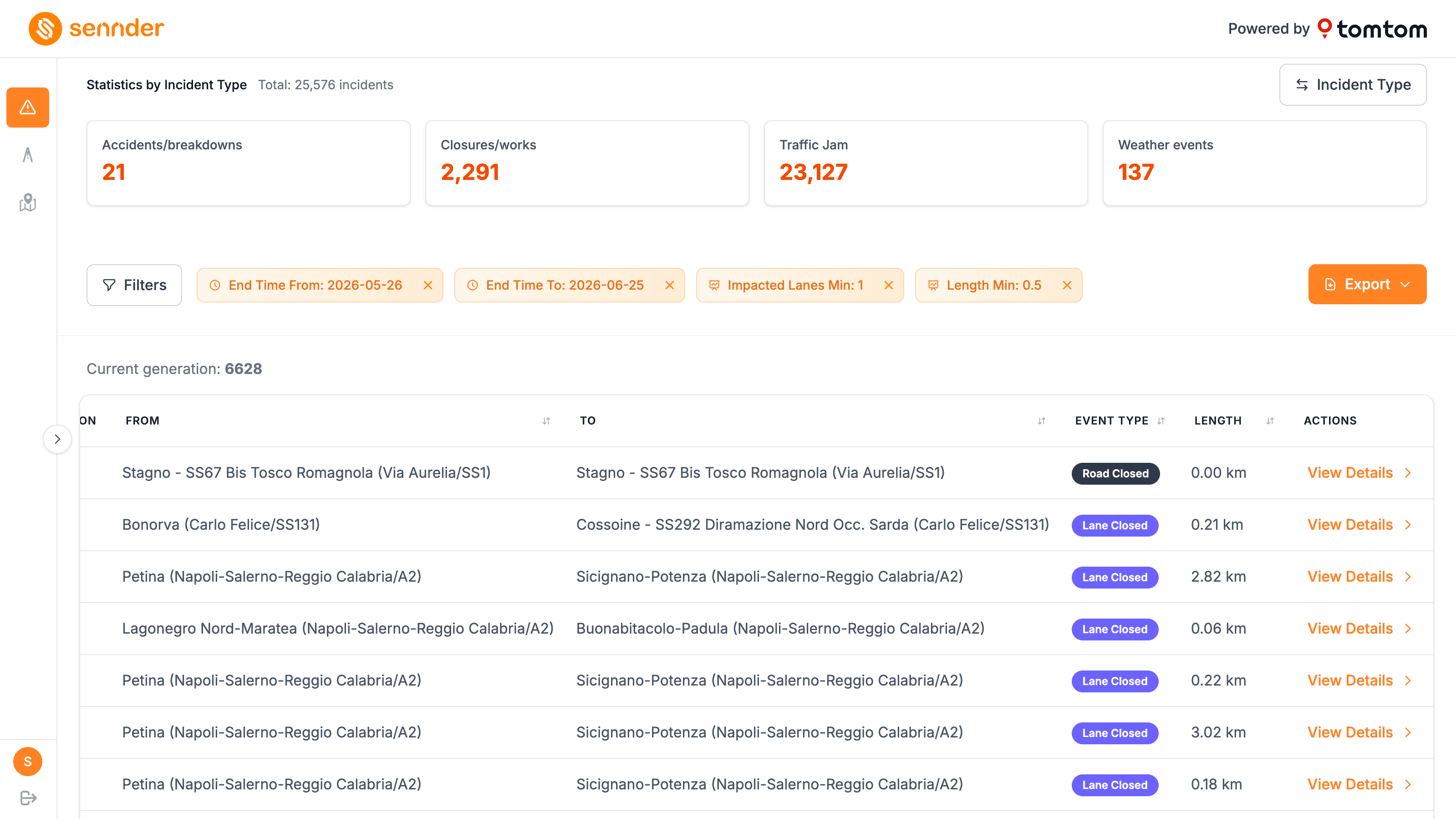
Task: Click Lane Closed badge in 0.06 km row
Action: pyautogui.click(x=1115, y=630)
